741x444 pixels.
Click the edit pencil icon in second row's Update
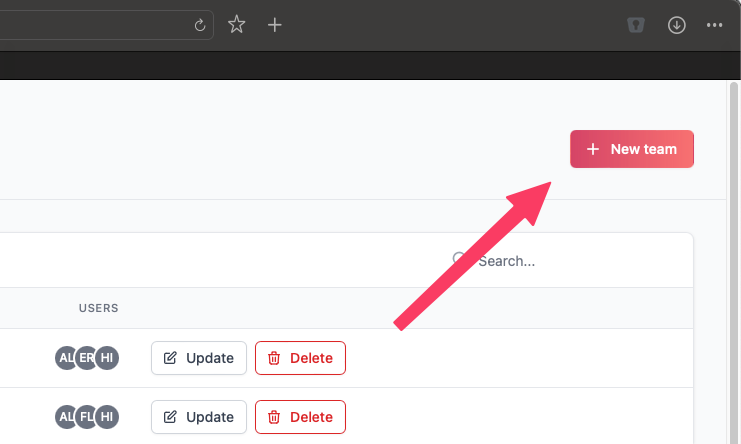170,416
